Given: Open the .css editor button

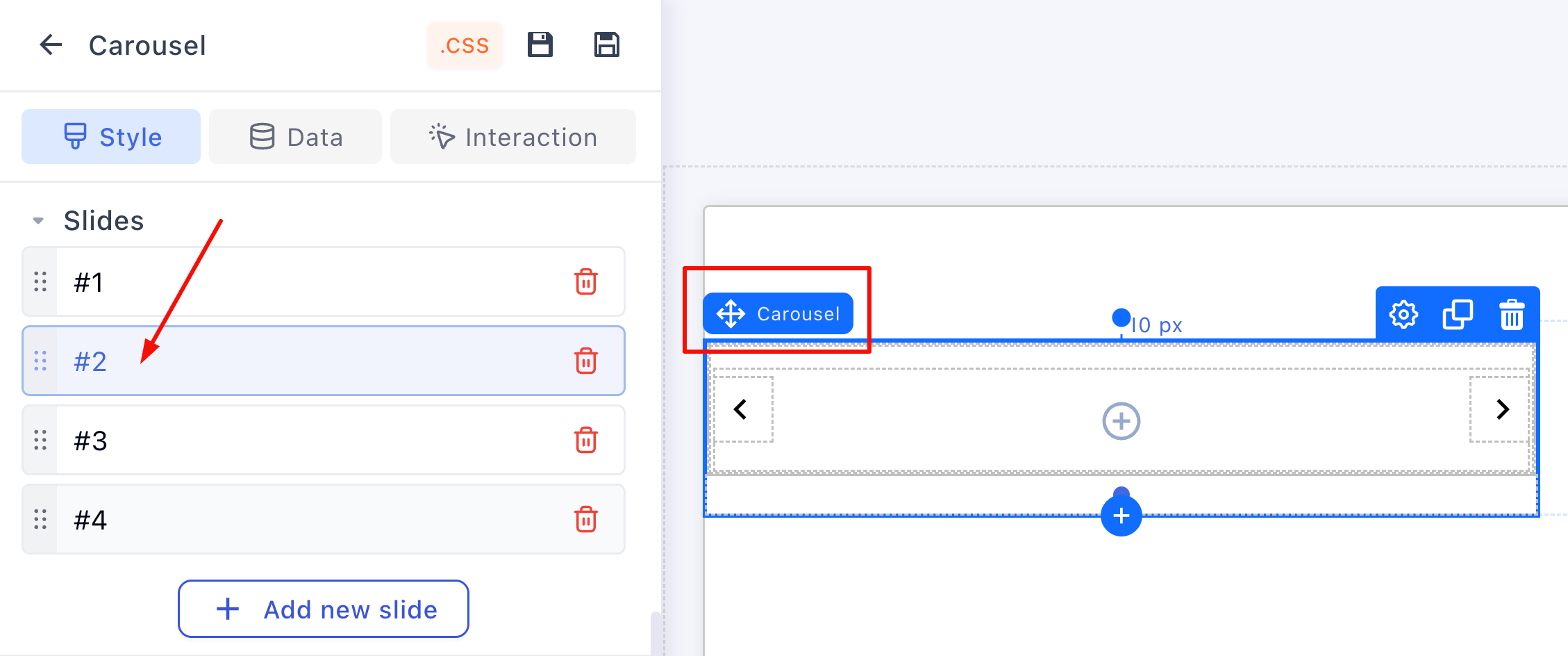Looking at the screenshot, I should point(465,45).
